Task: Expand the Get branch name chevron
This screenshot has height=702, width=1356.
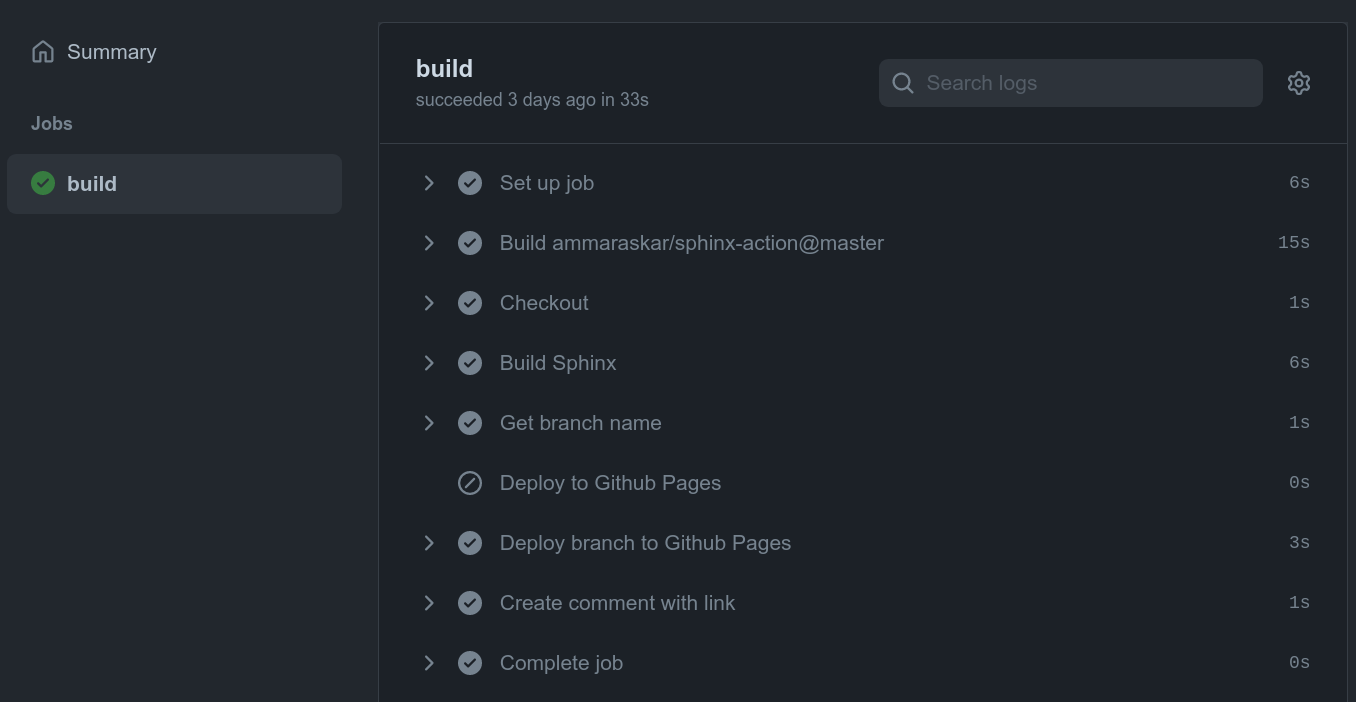Action: tap(429, 423)
